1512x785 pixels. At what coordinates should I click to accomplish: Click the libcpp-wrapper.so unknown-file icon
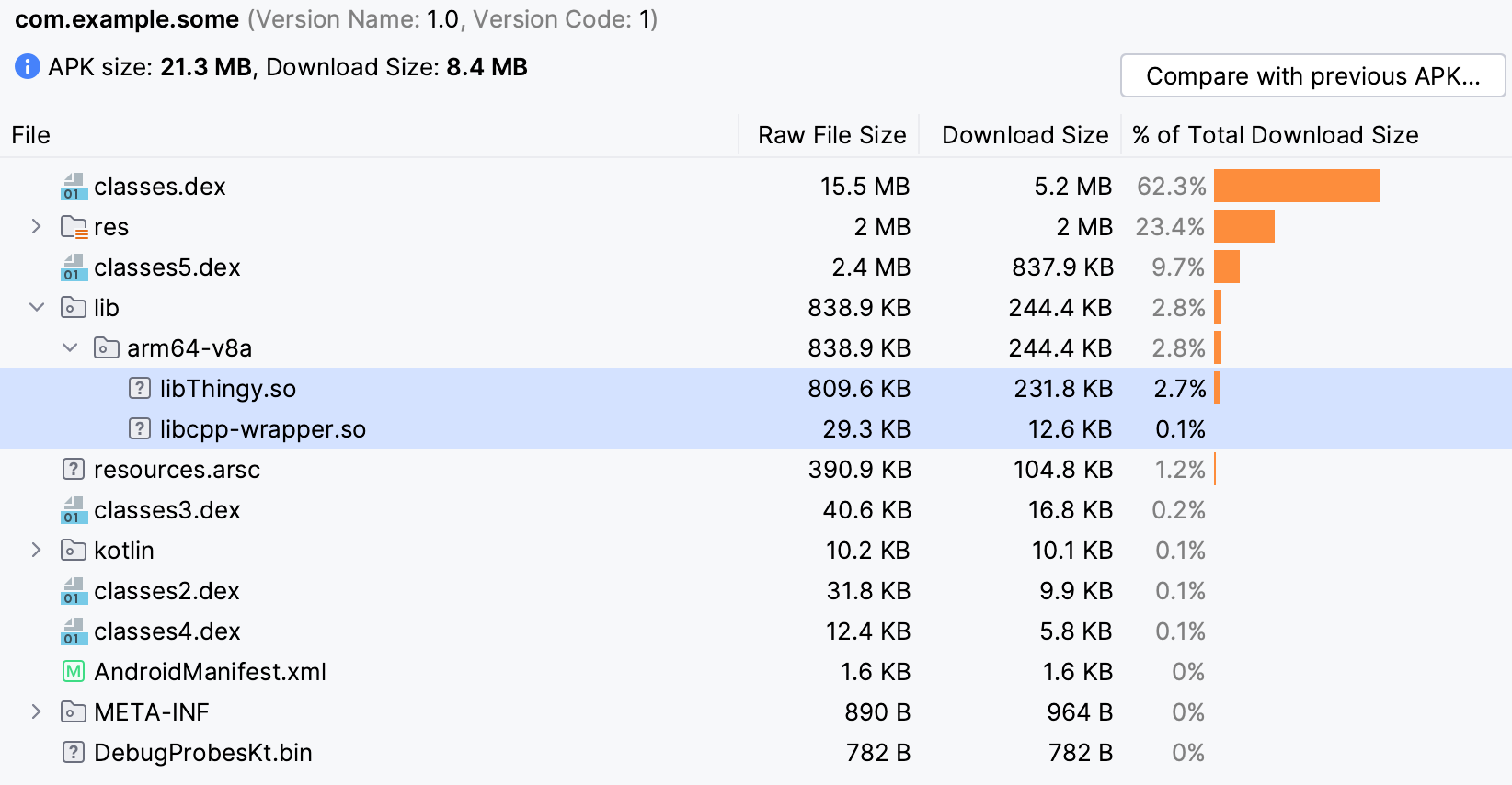tap(140, 429)
